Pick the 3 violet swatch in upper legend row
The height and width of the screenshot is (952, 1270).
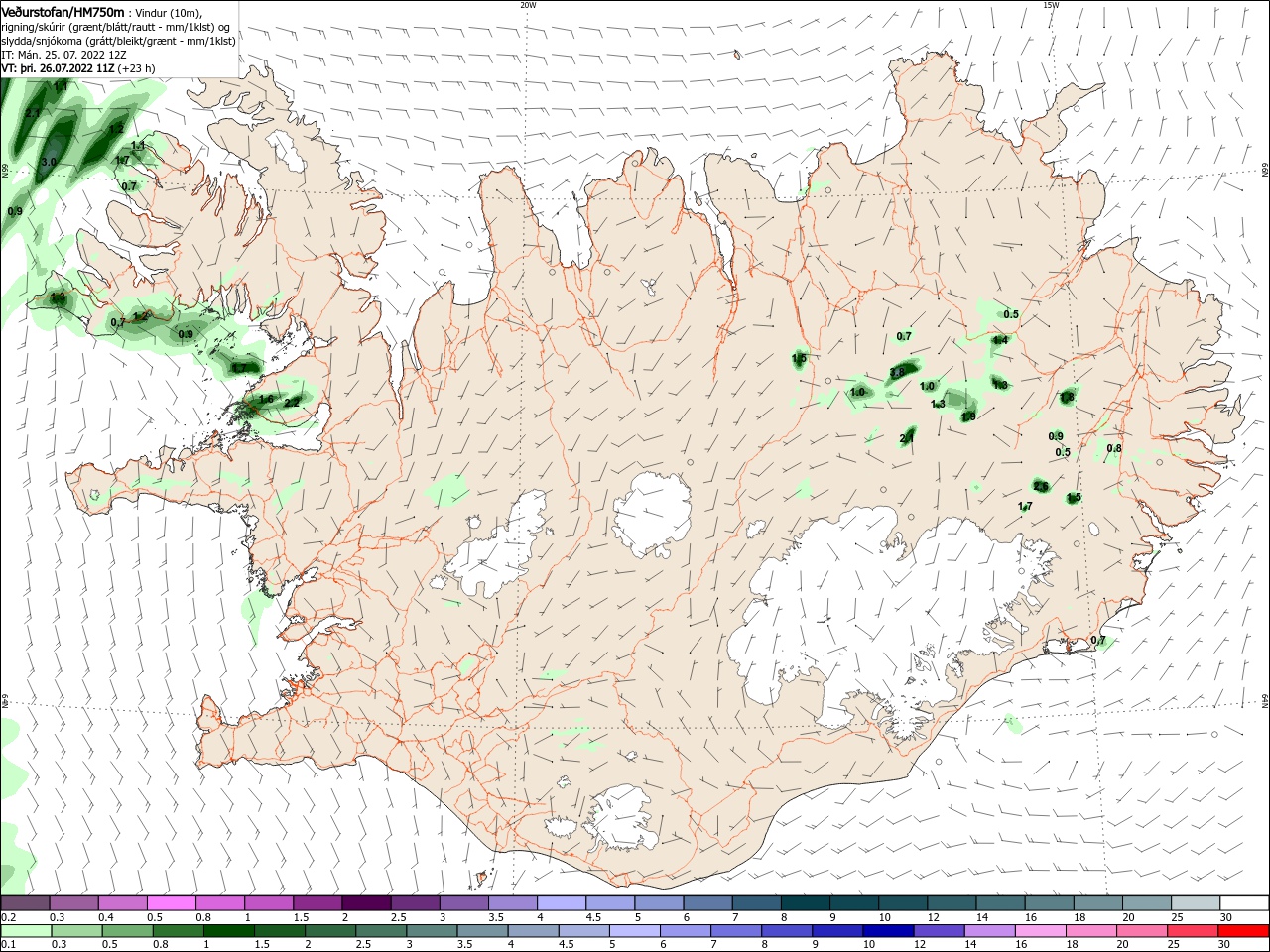[464, 903]
